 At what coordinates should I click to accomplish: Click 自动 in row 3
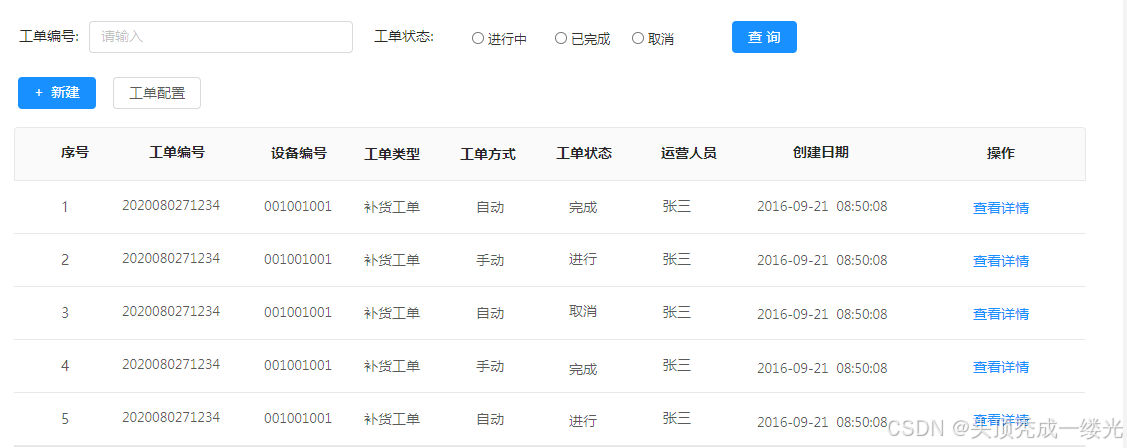pos(490,314)
